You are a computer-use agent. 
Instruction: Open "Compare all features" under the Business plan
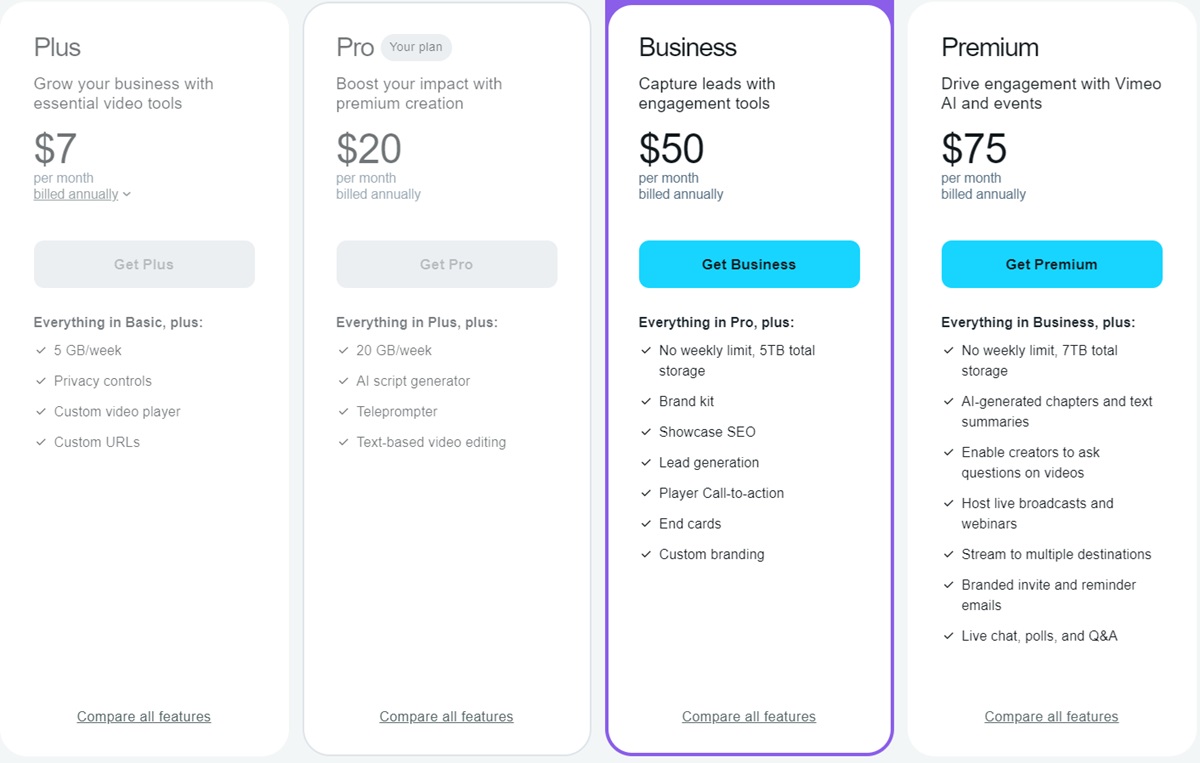(749, 716)
